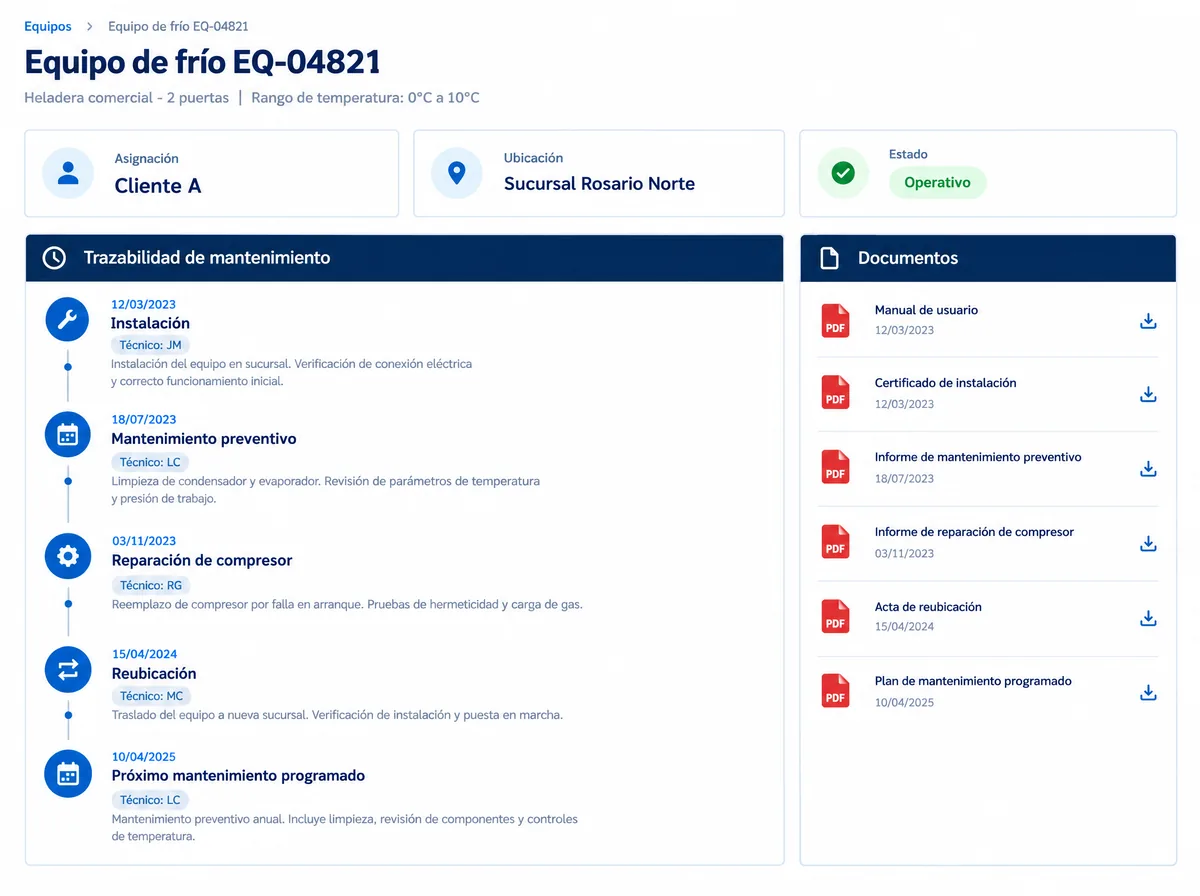Click the timeline date 18/07/2023 above Mantenimiento preventivo
The width and height of the screenshot is (1200, 896).
click(x=143, y=420)
